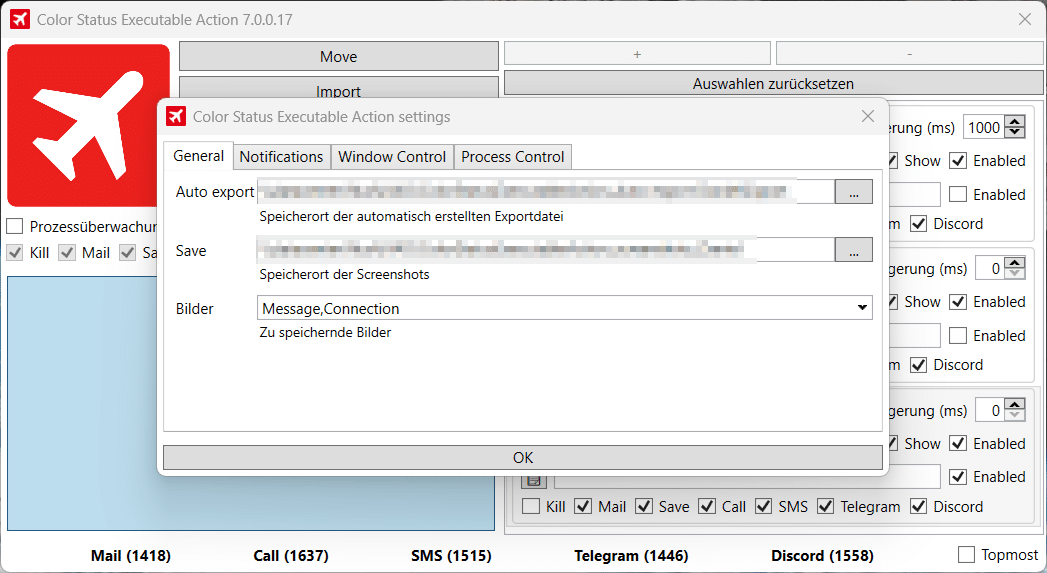Toggle the Telegram checkbox
Screen dimensions: 1047x573
click(825, 506)
